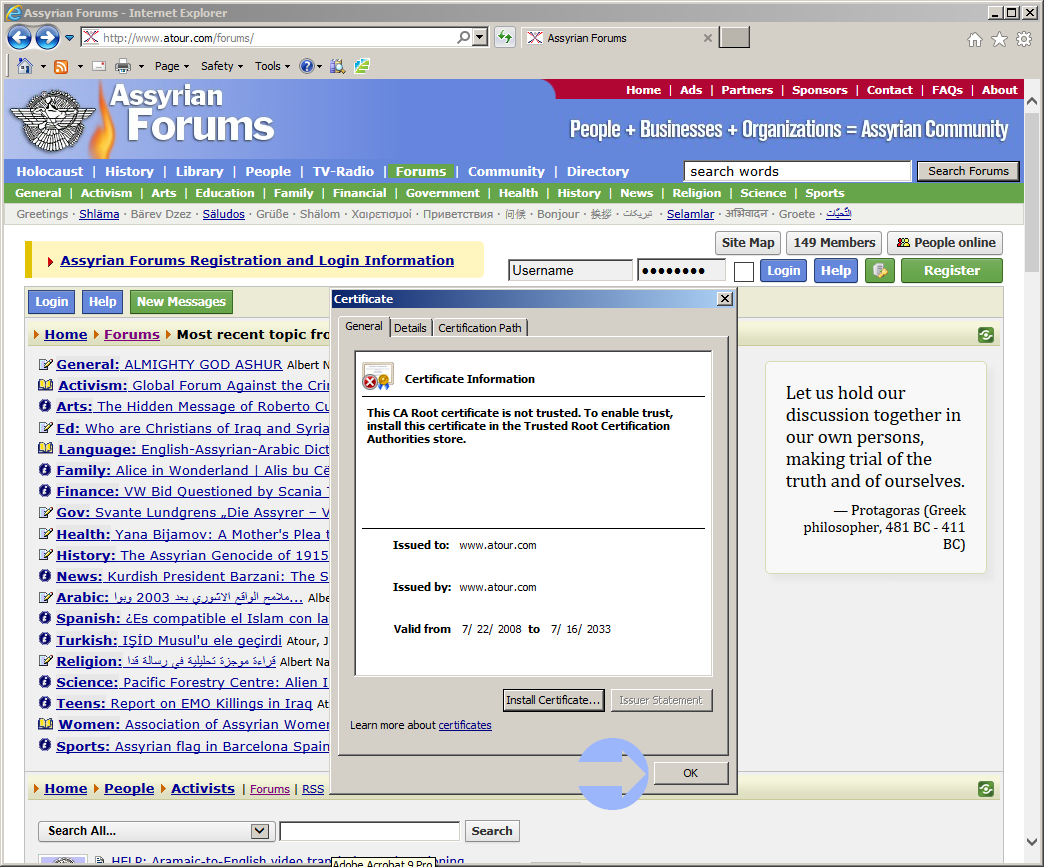Switch to the Certification Path tab
1044x867 pixels.
pos(479,328)
